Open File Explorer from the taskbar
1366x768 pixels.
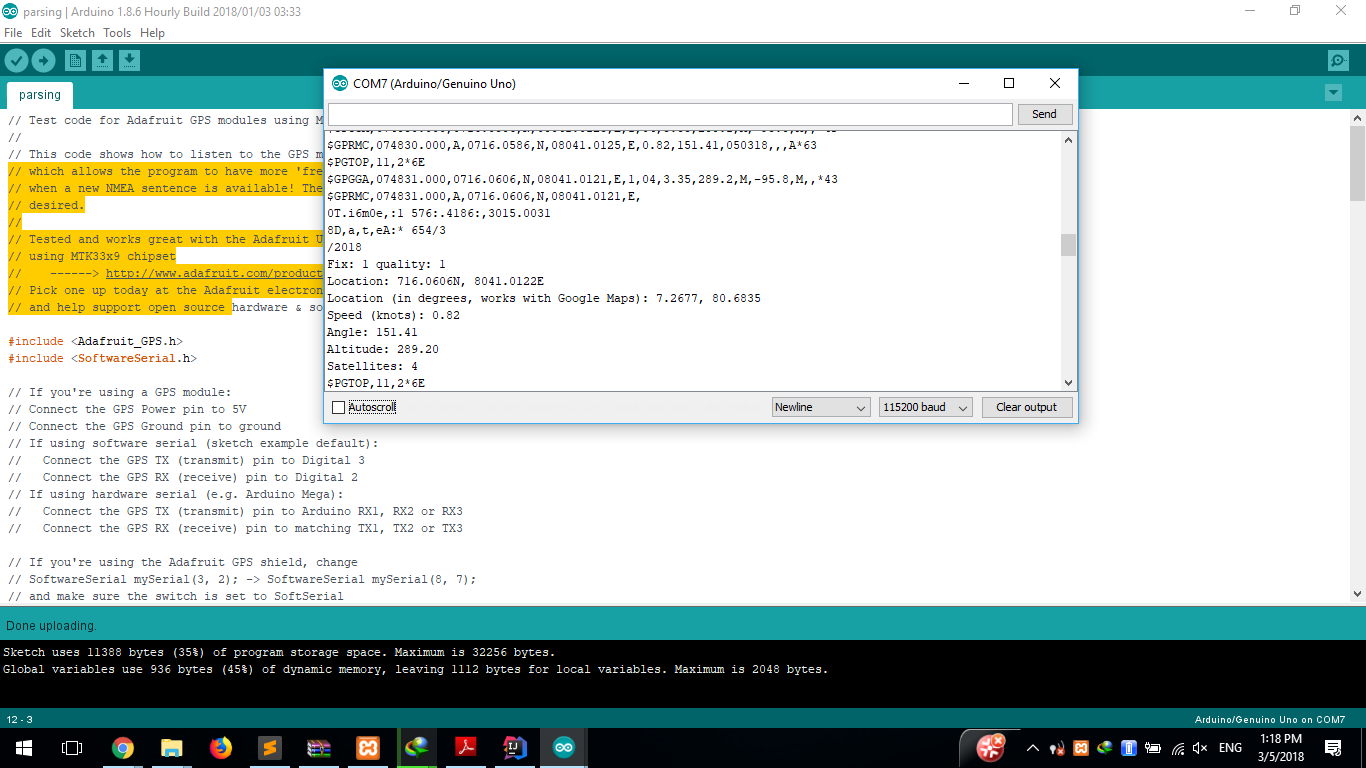(172, 748)
